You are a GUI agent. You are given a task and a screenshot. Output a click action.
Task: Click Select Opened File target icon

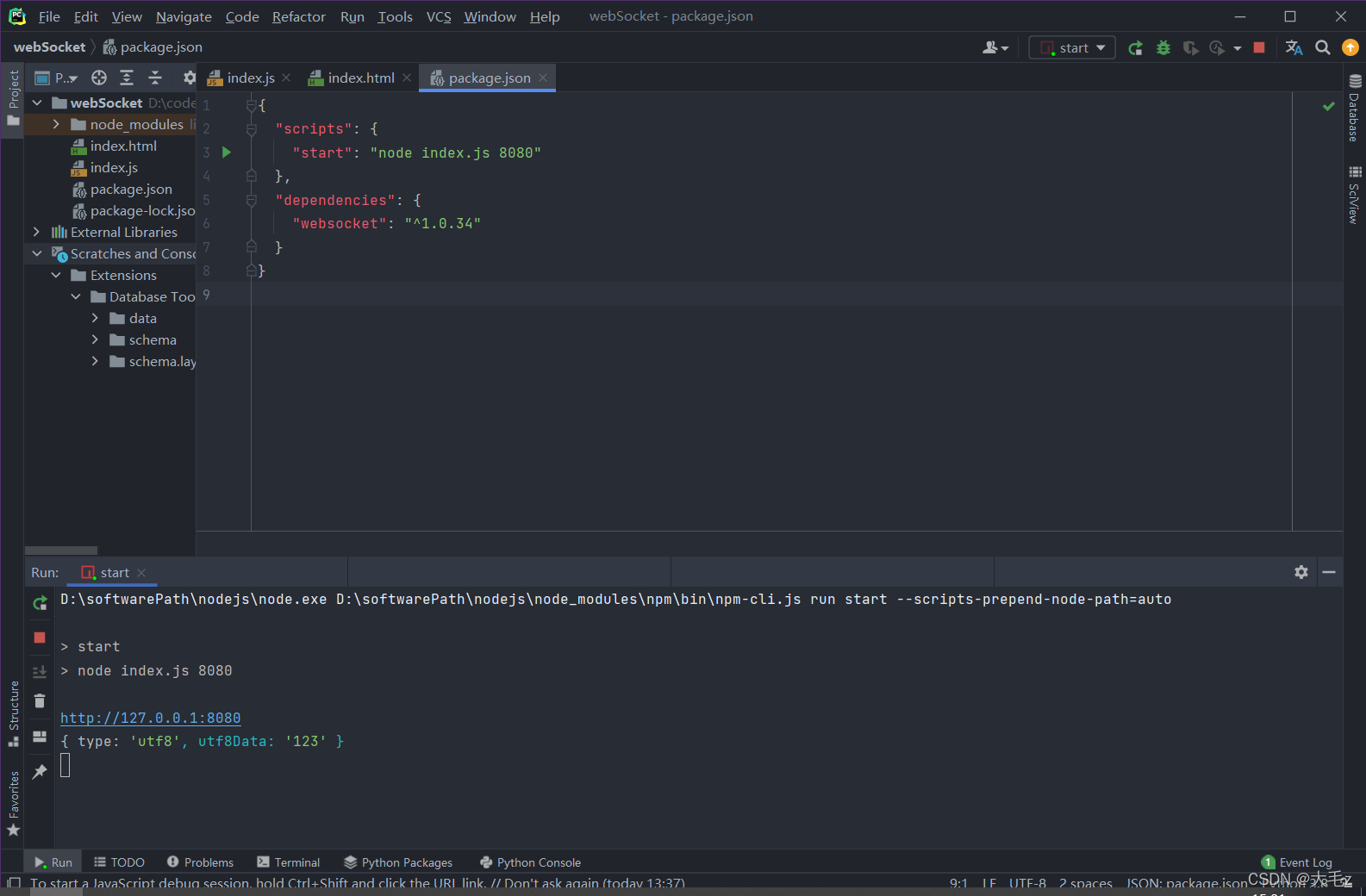point(99,78)
